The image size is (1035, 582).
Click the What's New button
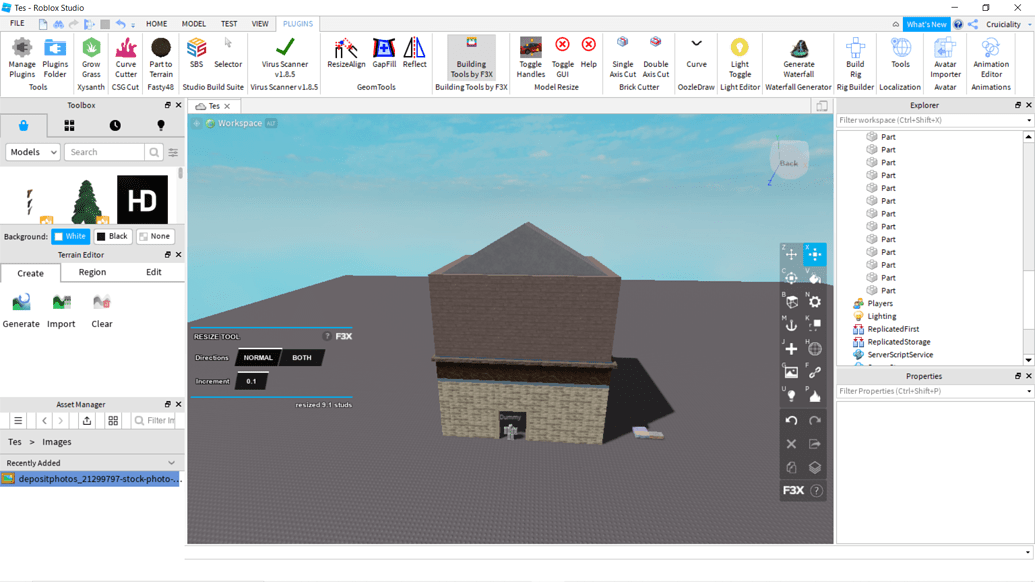926,24
